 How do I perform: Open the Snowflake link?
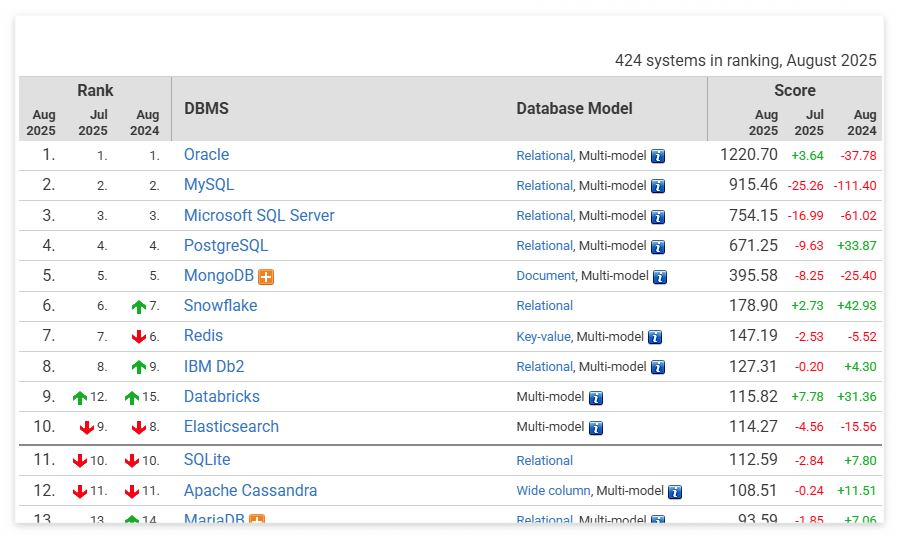pos(221,306)
